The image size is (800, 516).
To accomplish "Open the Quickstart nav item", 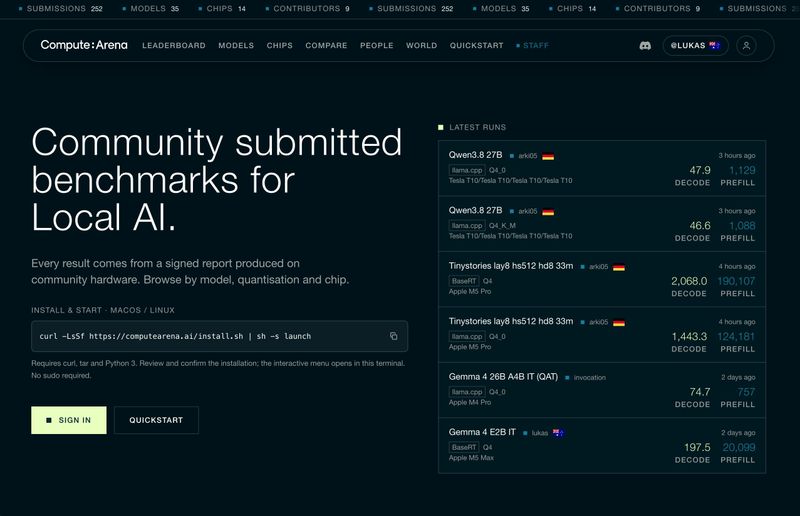I will tap(476, 45).
